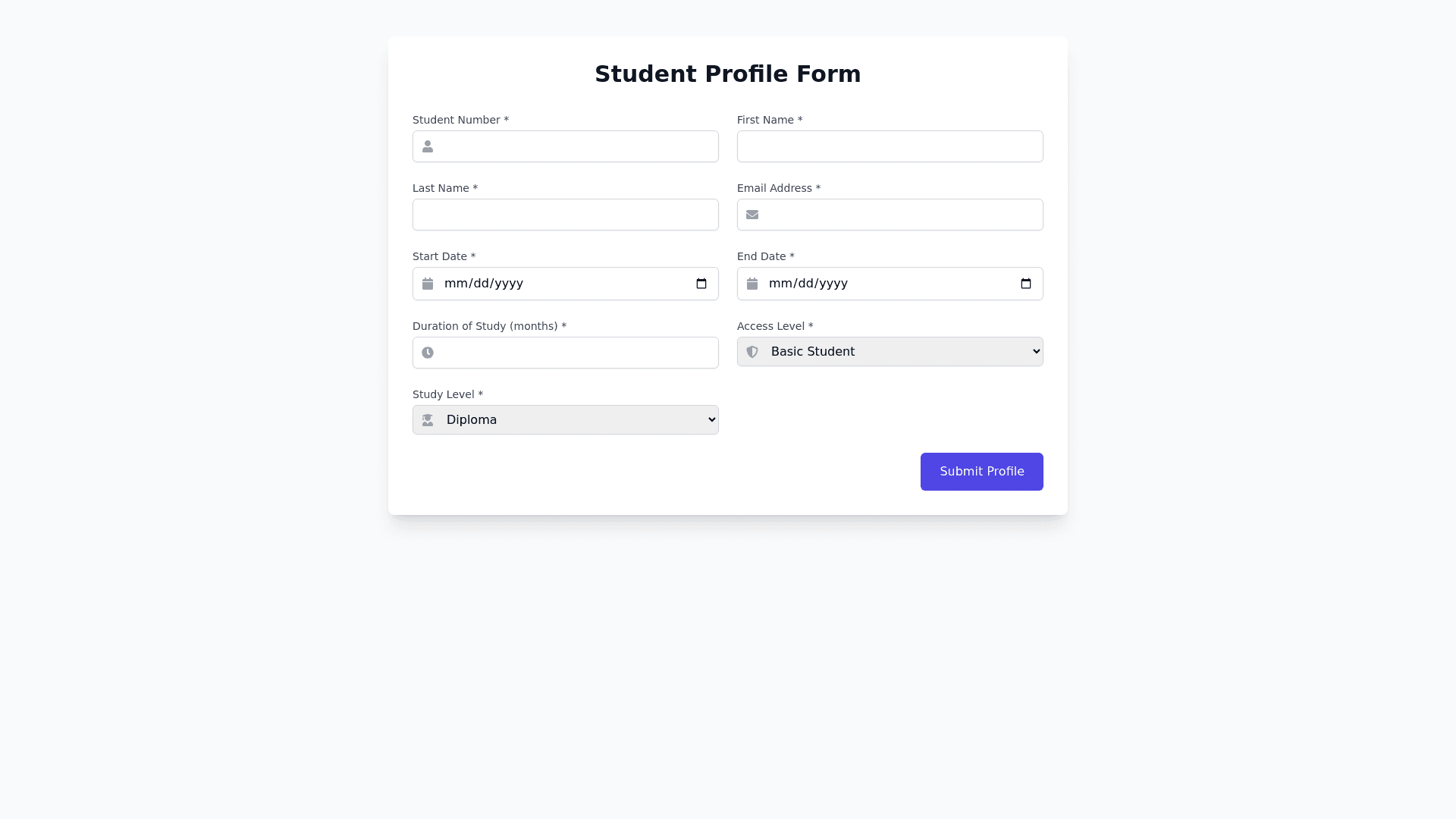Click the Start Date mm/dd/yyyy text
1456x819 pixels.
pyautogui.click(x=484, y=284)
